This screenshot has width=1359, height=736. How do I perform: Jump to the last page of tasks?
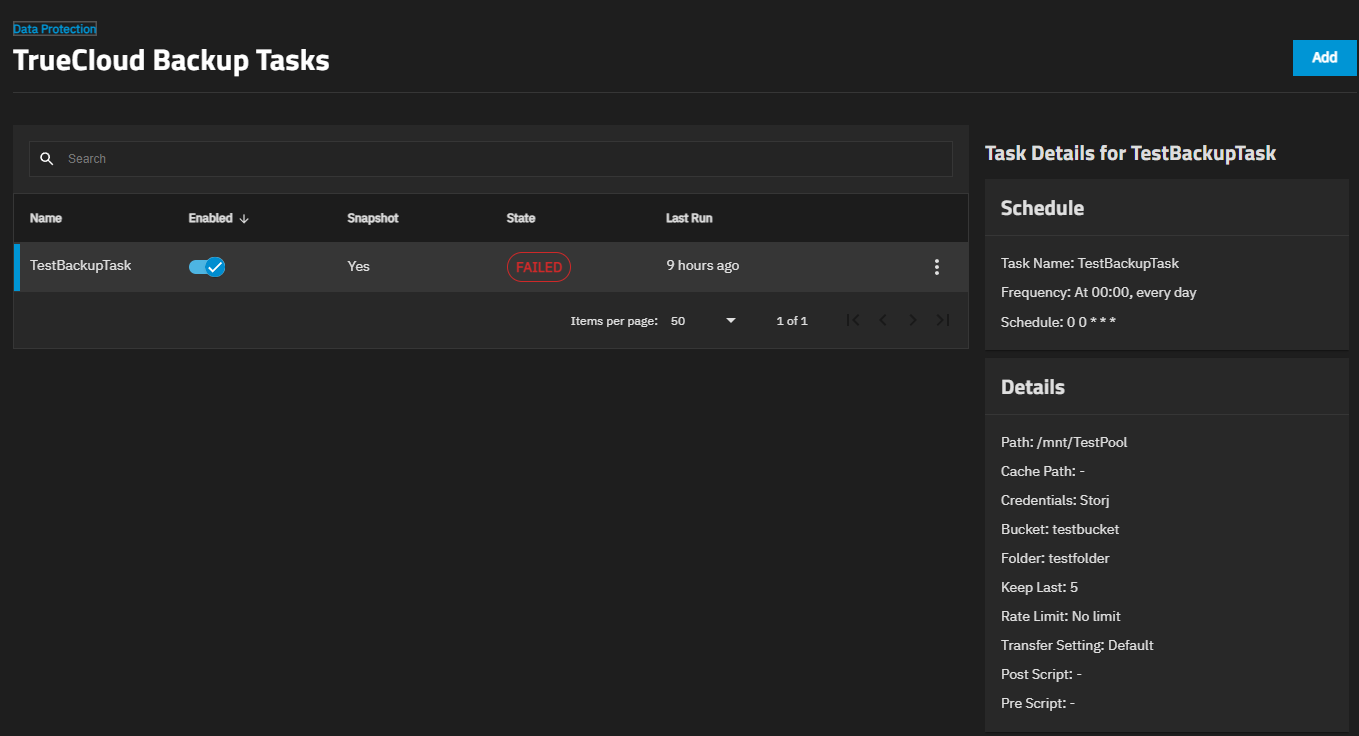tap(942, 321)
